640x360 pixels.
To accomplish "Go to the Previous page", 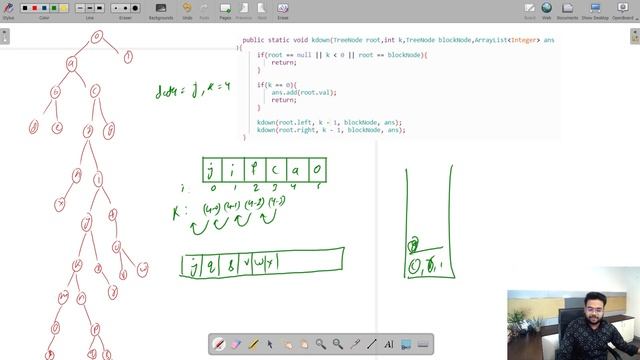I will click(244, 11).
